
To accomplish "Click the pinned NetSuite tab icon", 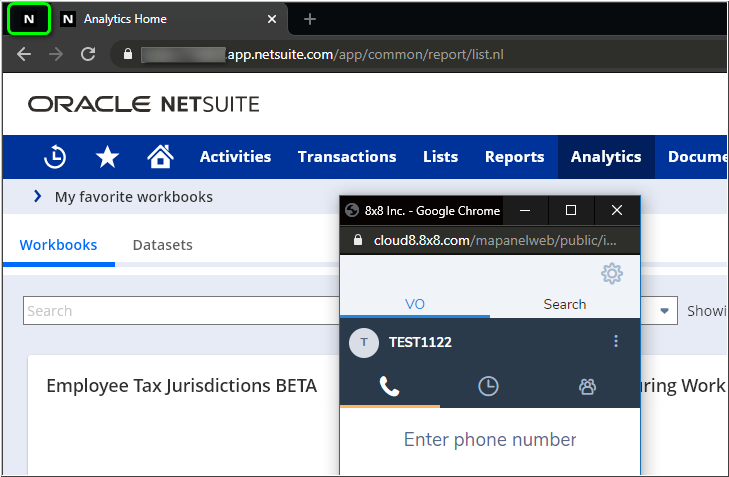I will click(29, 19).
